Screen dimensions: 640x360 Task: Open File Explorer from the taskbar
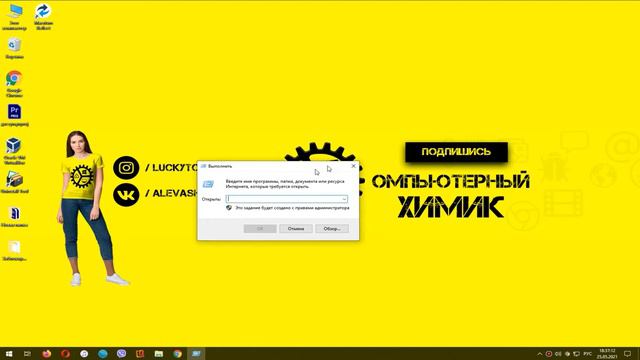coord(159,354)
